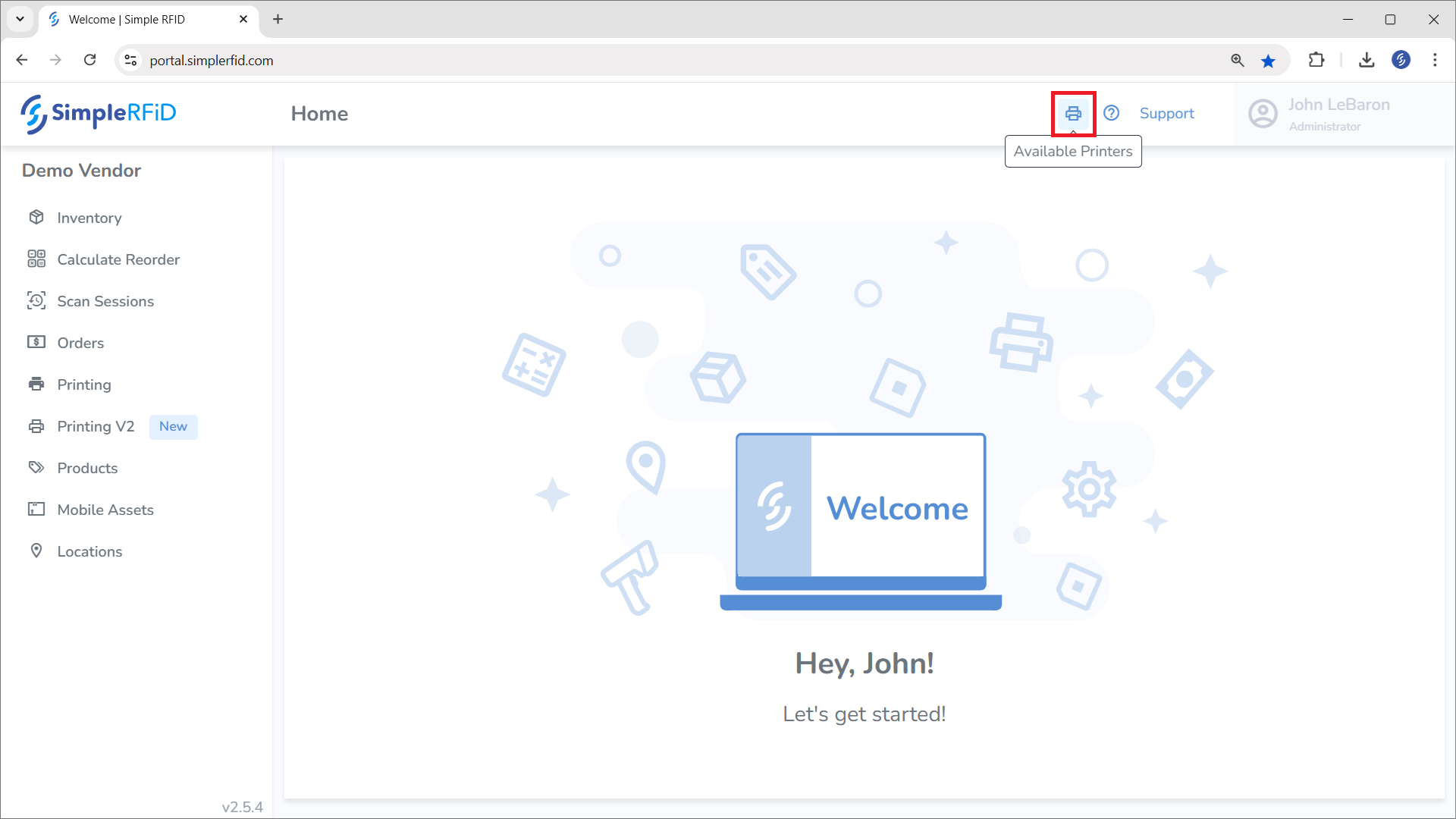The height and width of the screenshot is (819, 1456).
Task: Open Mobile Assets
Action: click(105, 510)
